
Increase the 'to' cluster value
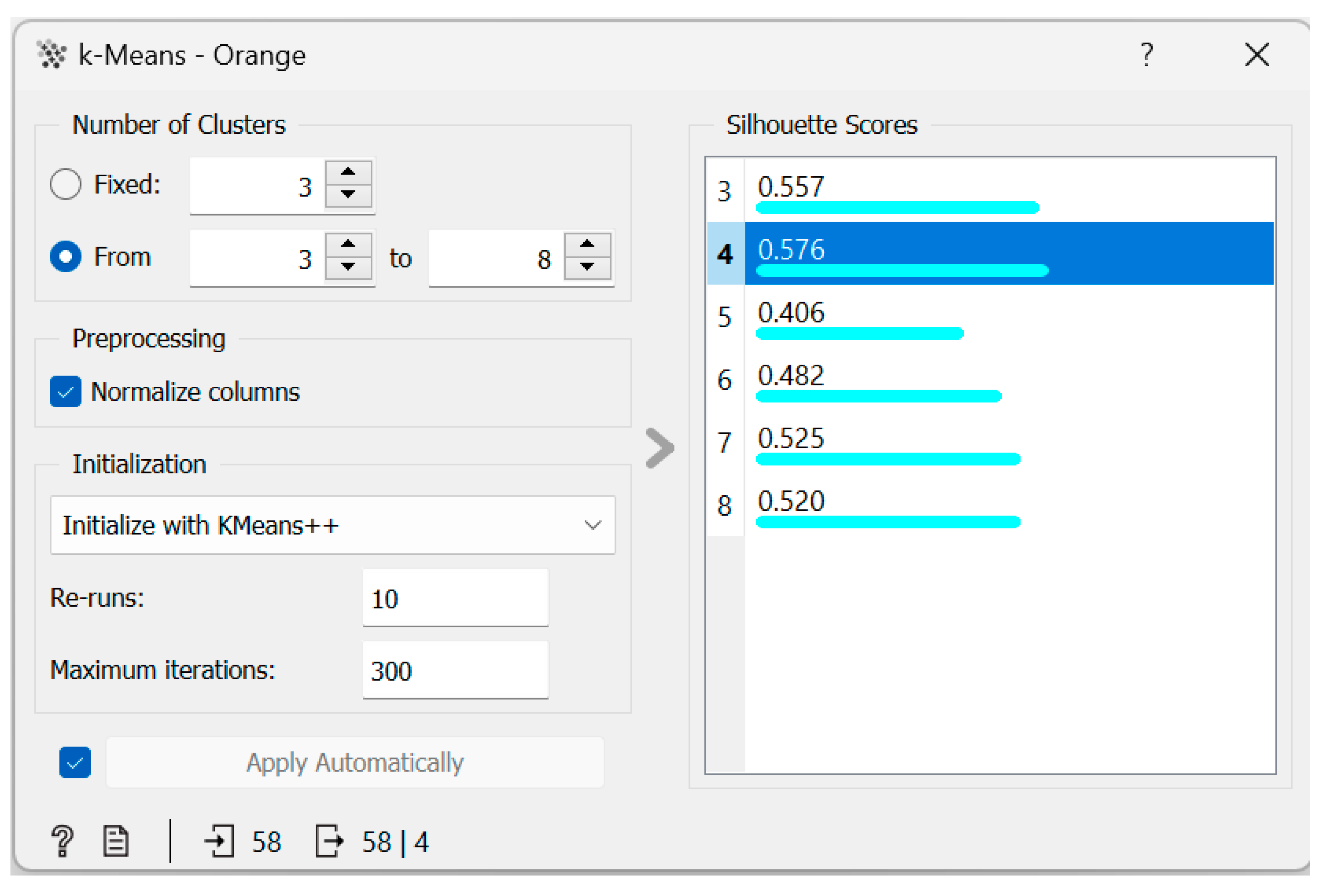[x=587, y=245]
